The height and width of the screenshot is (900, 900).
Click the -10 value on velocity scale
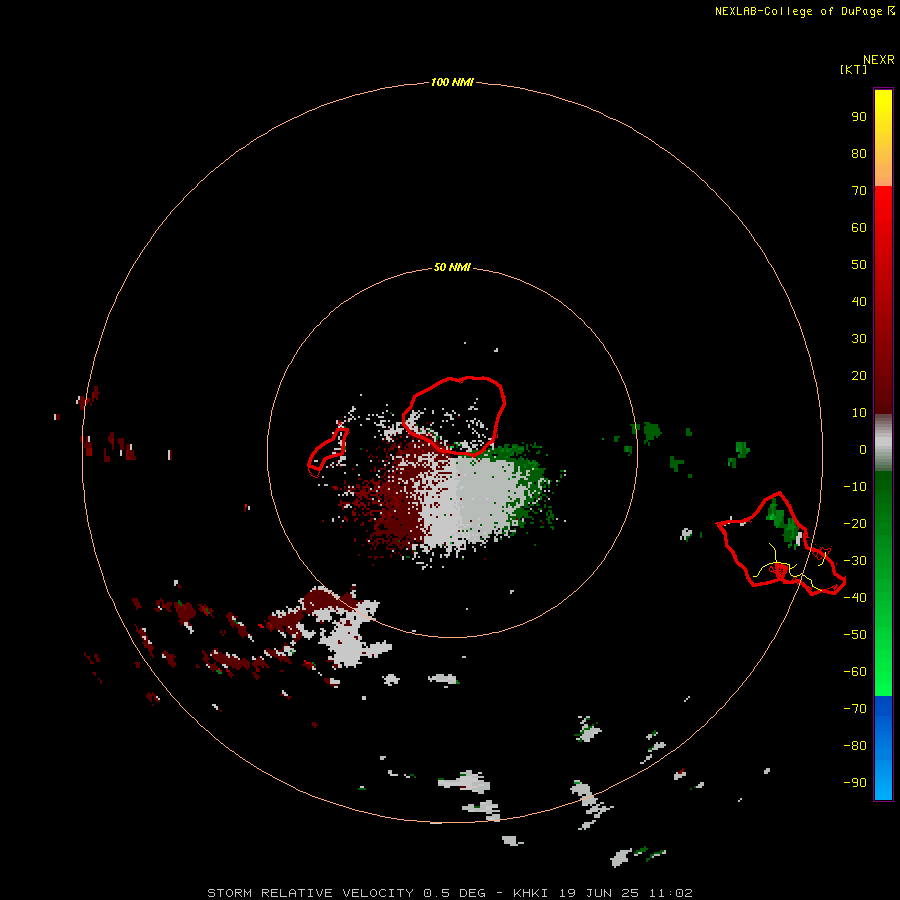[855, 487]
